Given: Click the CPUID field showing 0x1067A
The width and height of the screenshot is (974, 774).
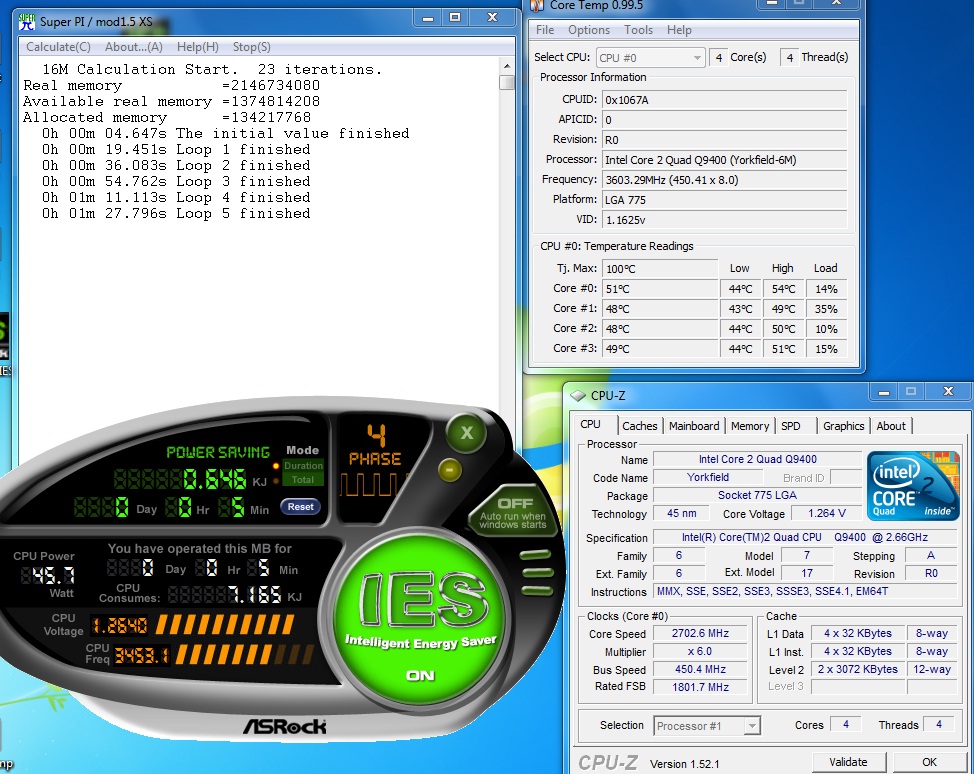Looking at the screenshot, I should coord(724,100).
